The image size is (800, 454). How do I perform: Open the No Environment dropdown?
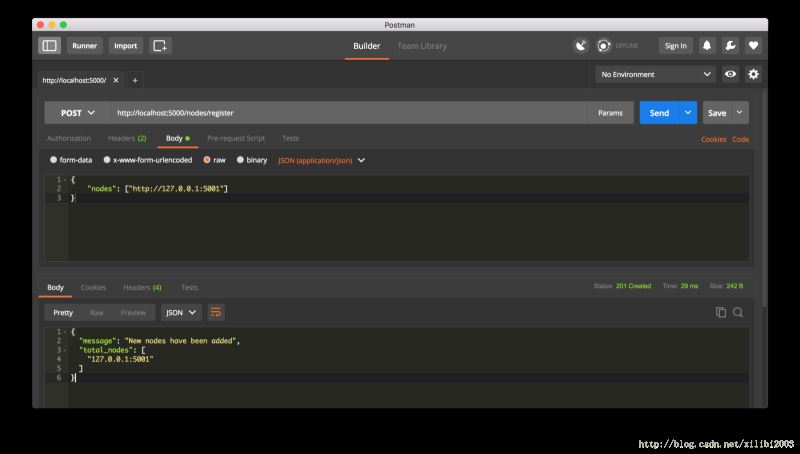tap(656, 74)
